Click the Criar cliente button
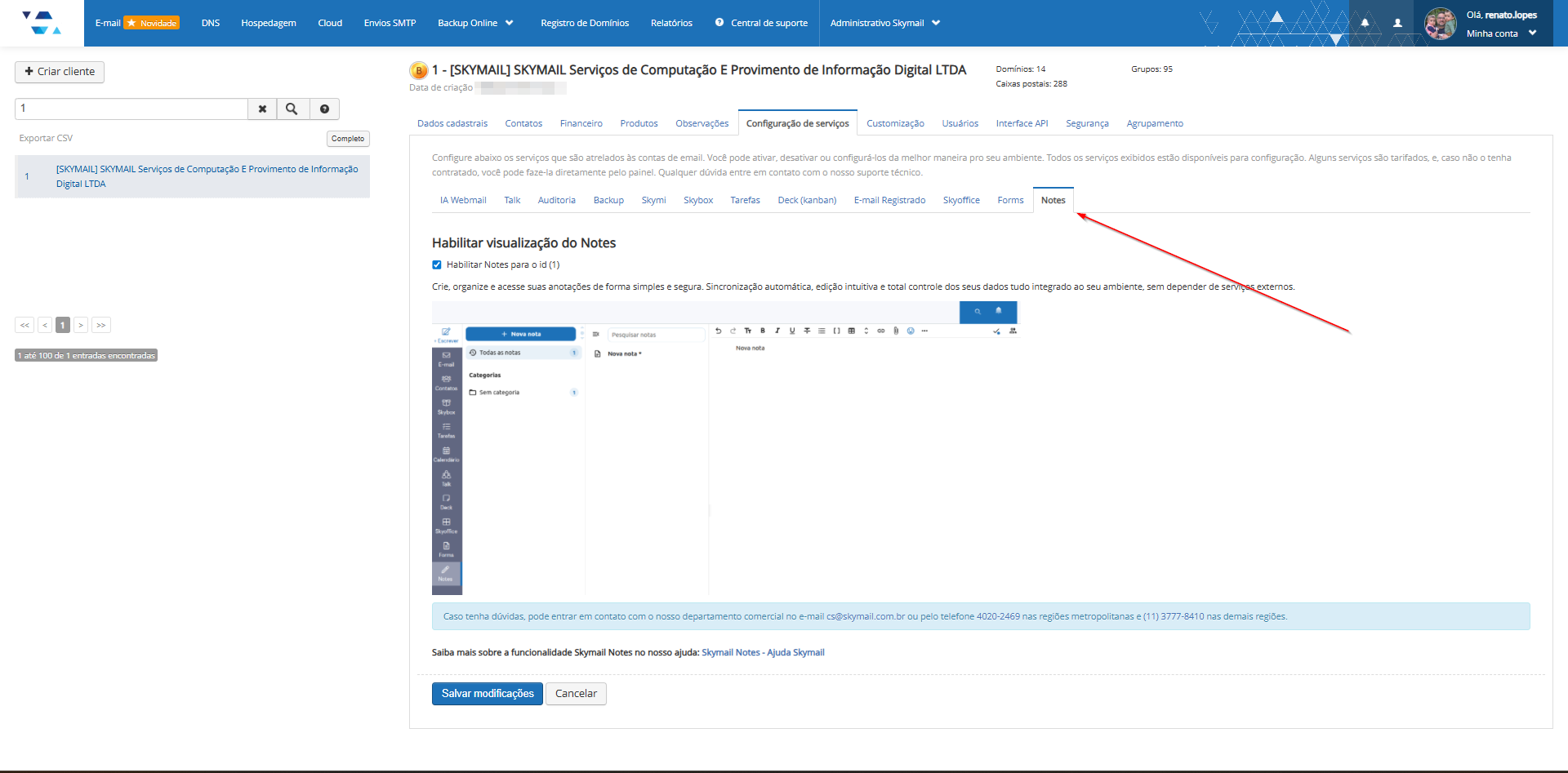 60,72
